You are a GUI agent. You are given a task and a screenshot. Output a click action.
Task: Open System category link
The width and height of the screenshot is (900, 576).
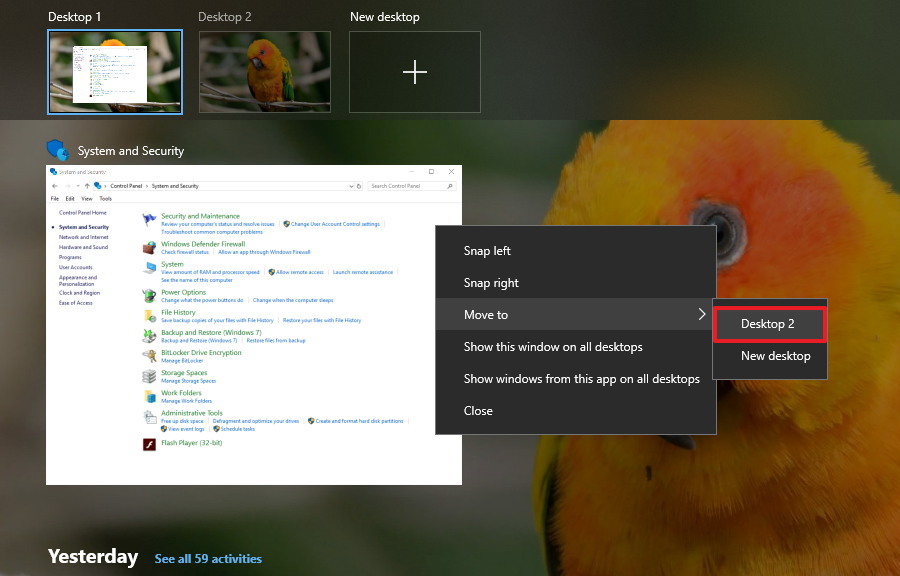point(172,264)
